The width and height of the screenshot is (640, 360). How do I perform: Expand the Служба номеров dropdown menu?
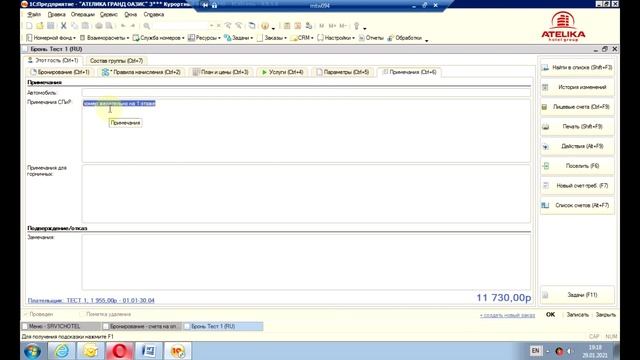click(x=158, y=38)
